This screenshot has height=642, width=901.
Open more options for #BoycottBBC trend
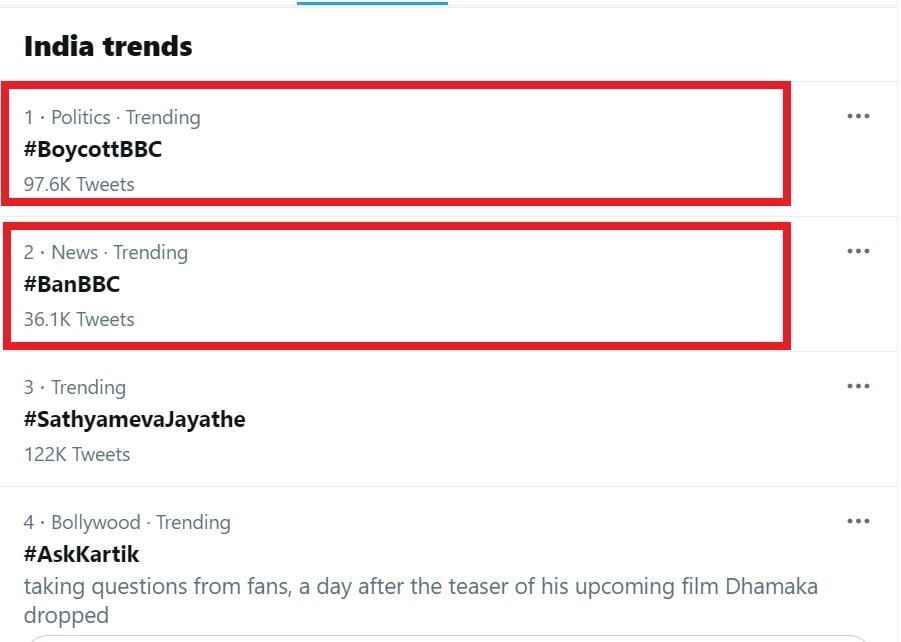(858, 116)
